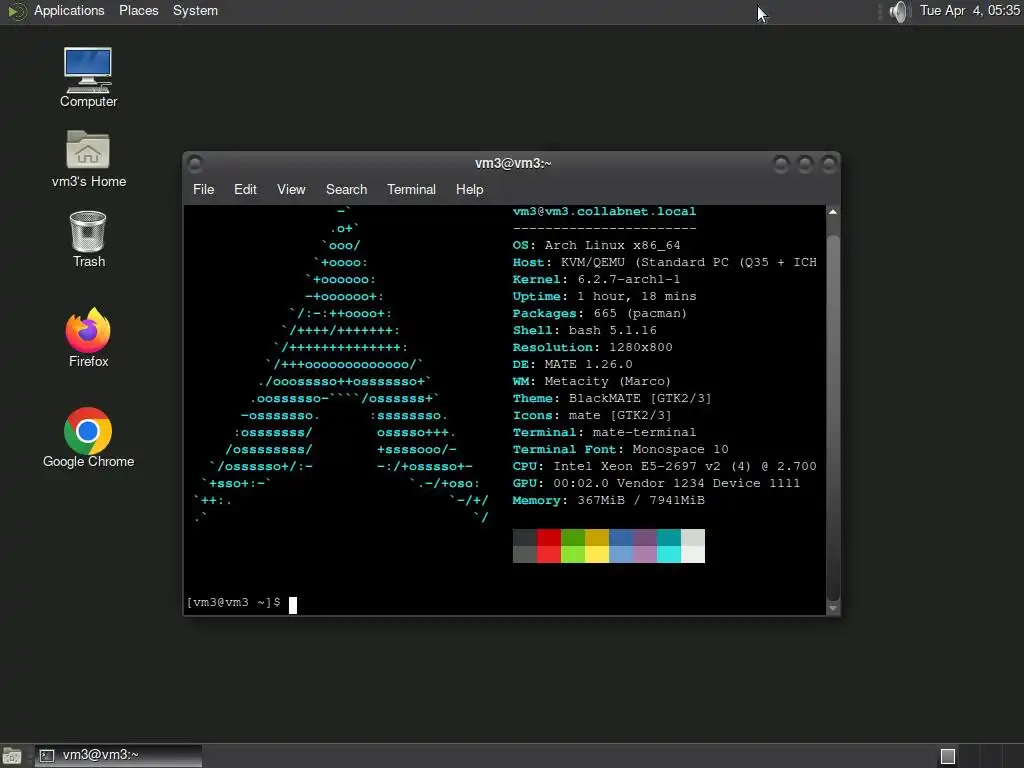Click the 'WM: Metacity (Marco)' line
This screenshot has height=768, width=1024.
pyautogui.click(x=592, y=381)
